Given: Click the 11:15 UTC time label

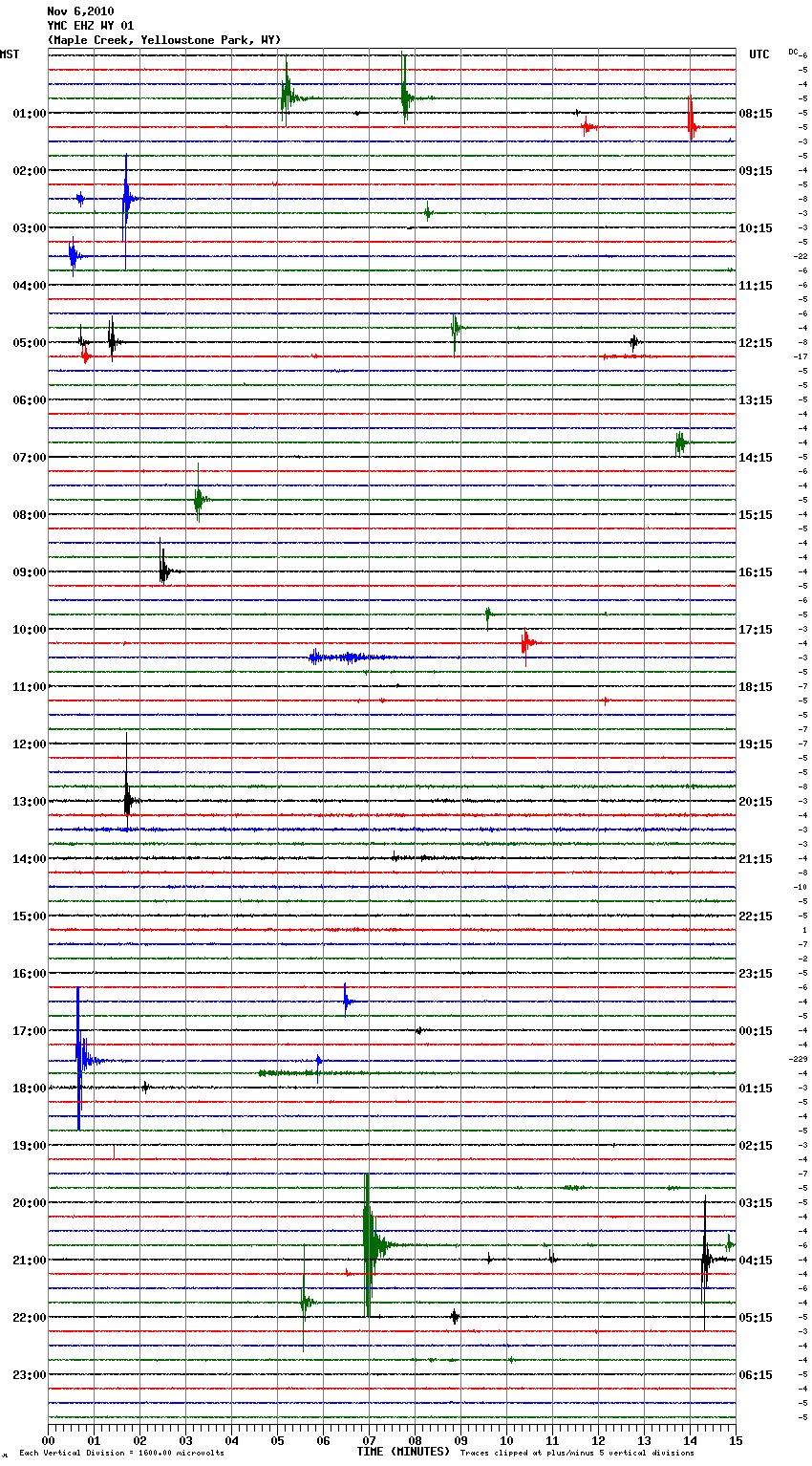Looking at the screenshot, I should [x=756, y=286].
